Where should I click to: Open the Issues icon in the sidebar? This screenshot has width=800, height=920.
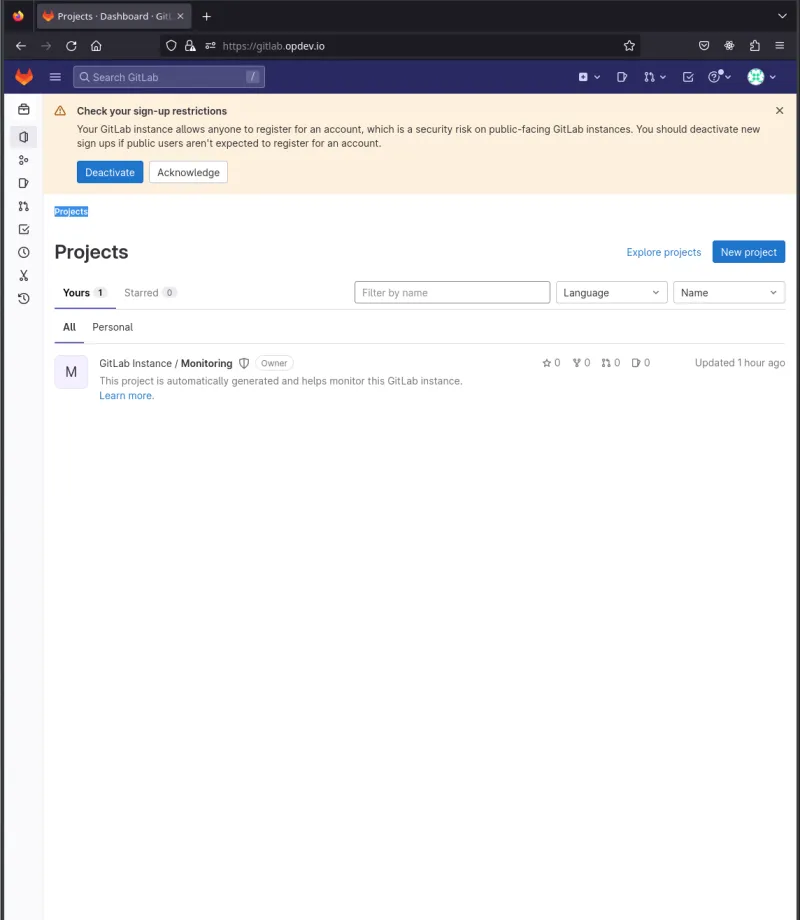click(x=23, y=183)
